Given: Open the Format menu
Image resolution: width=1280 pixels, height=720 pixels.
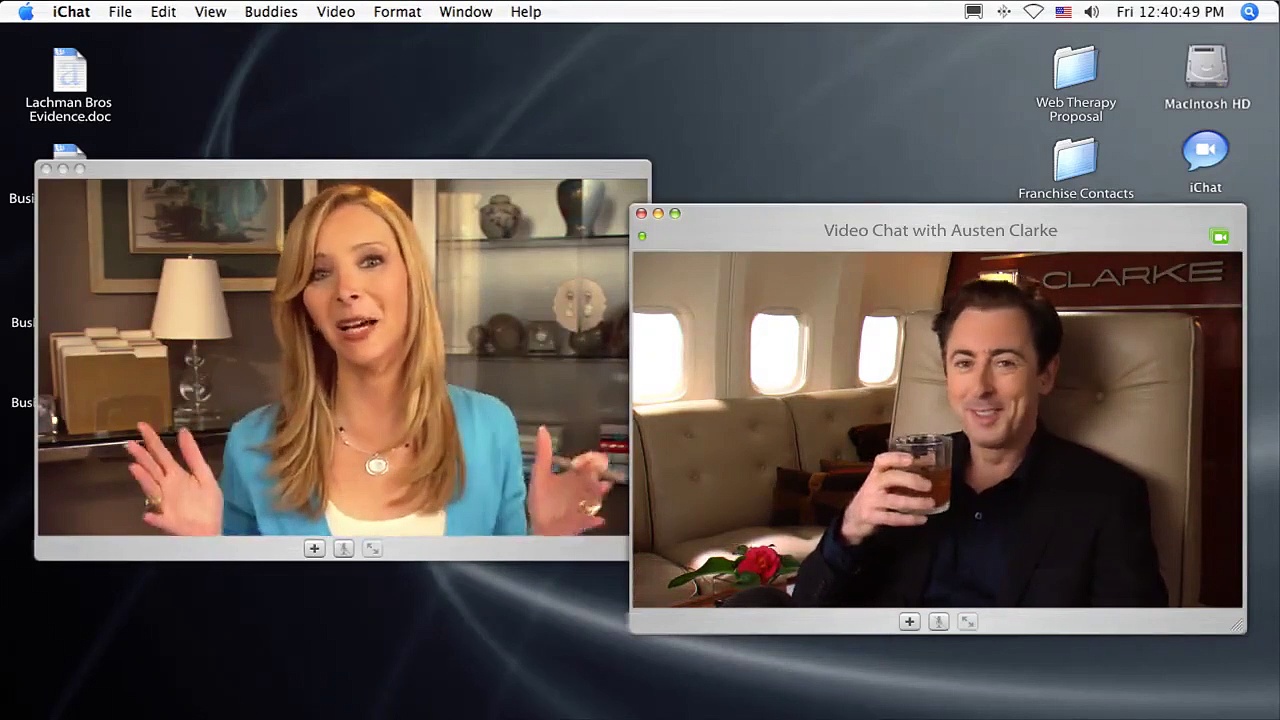Looking at the screenshot, I should point(397,12).
